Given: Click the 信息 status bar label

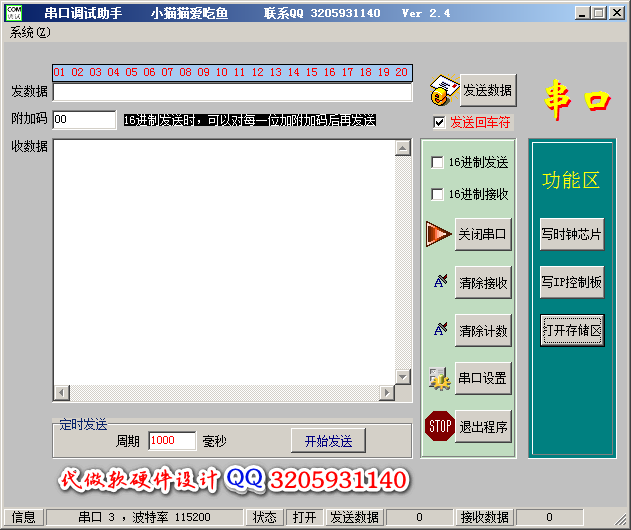Looking at the screenshot, I should click(x=24, y=517).
